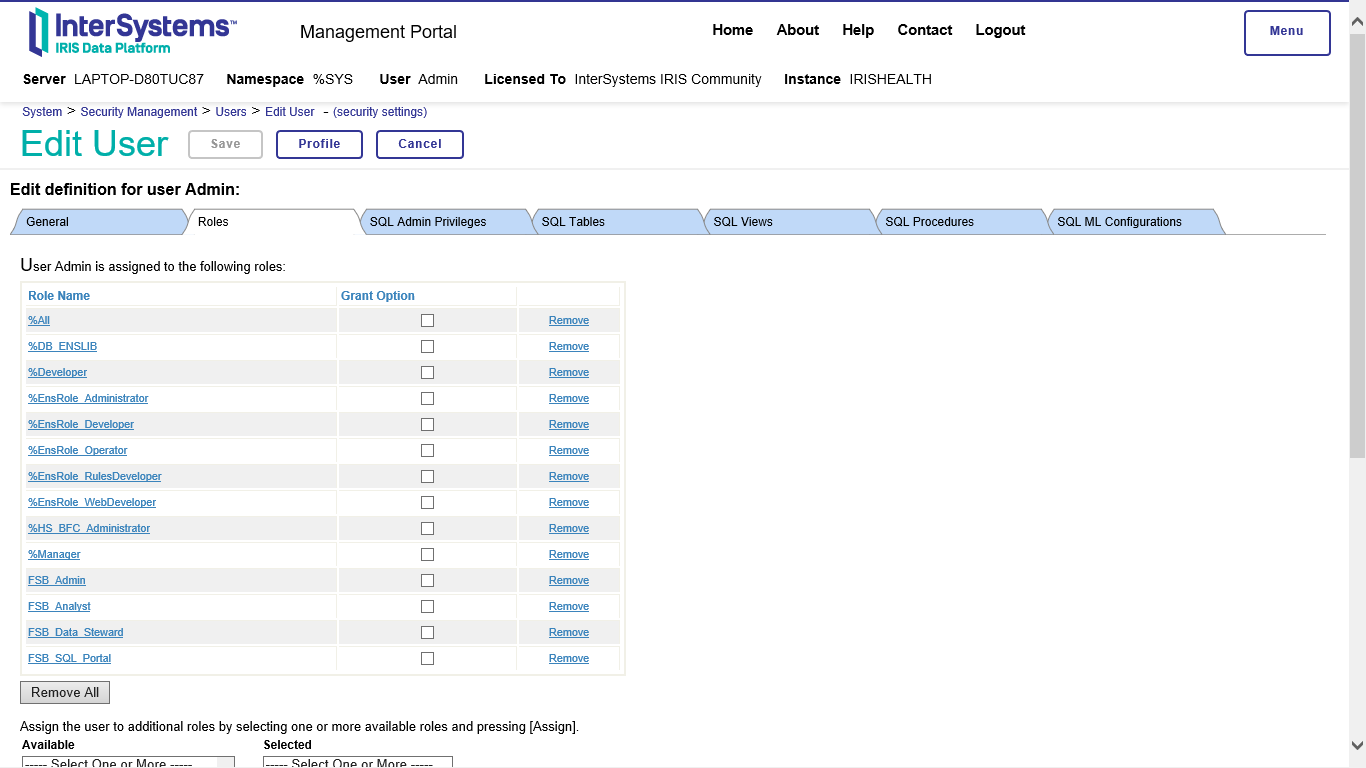The width and height of the screenshot is (1366, 768).
Task: Remove the %All role
Action: tap(569, 320)
